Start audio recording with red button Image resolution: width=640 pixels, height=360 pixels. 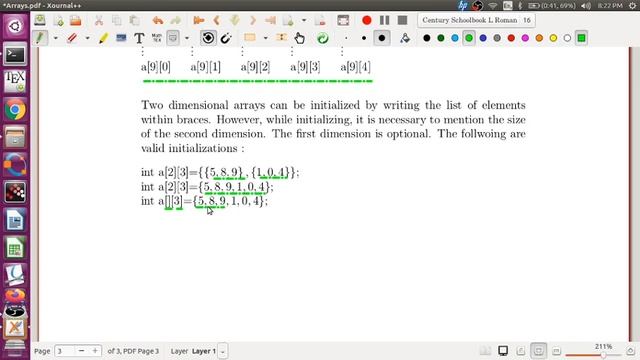[367, 20]
